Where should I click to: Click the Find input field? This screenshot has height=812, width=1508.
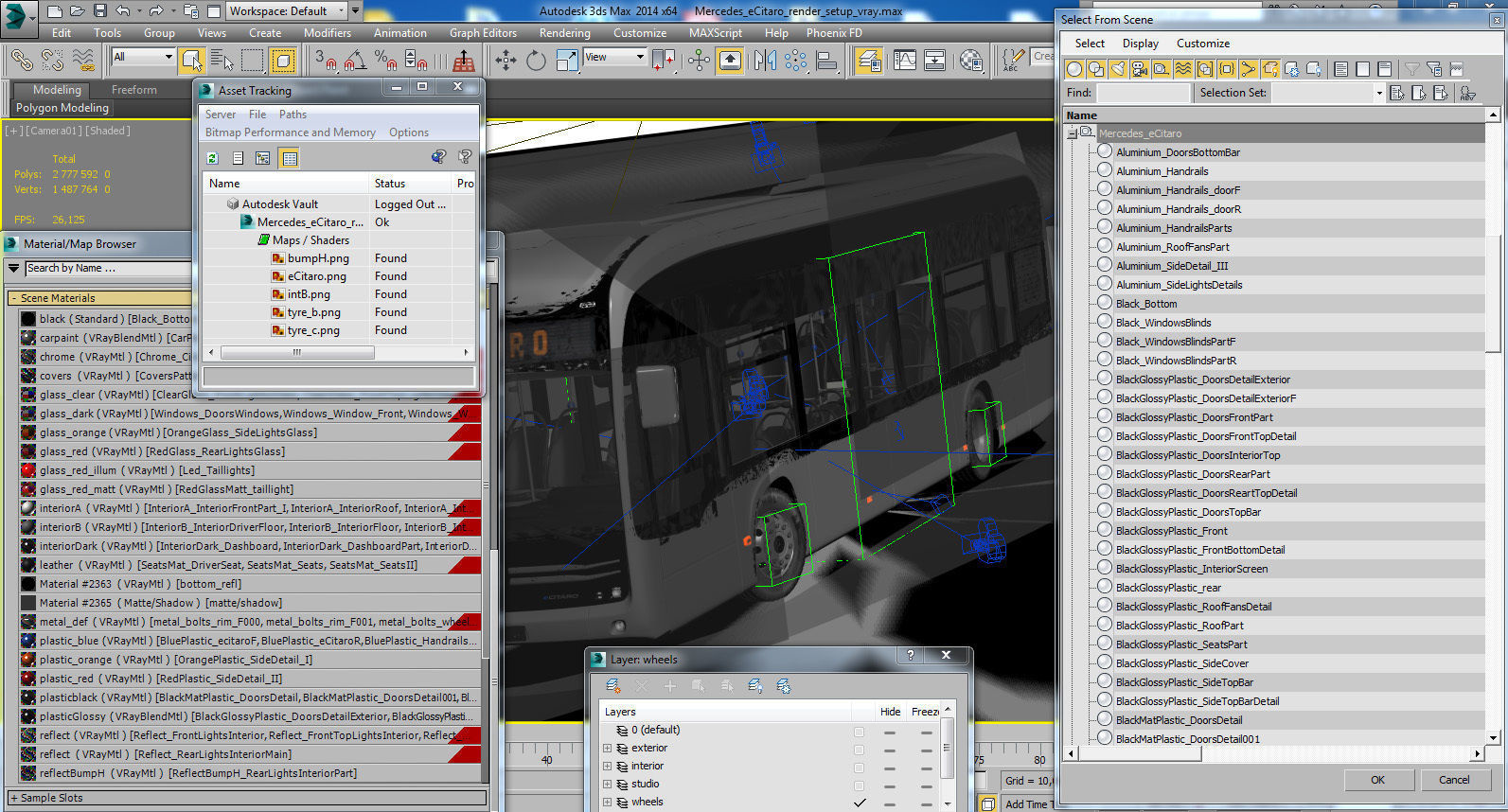(x=1143, y=93)
